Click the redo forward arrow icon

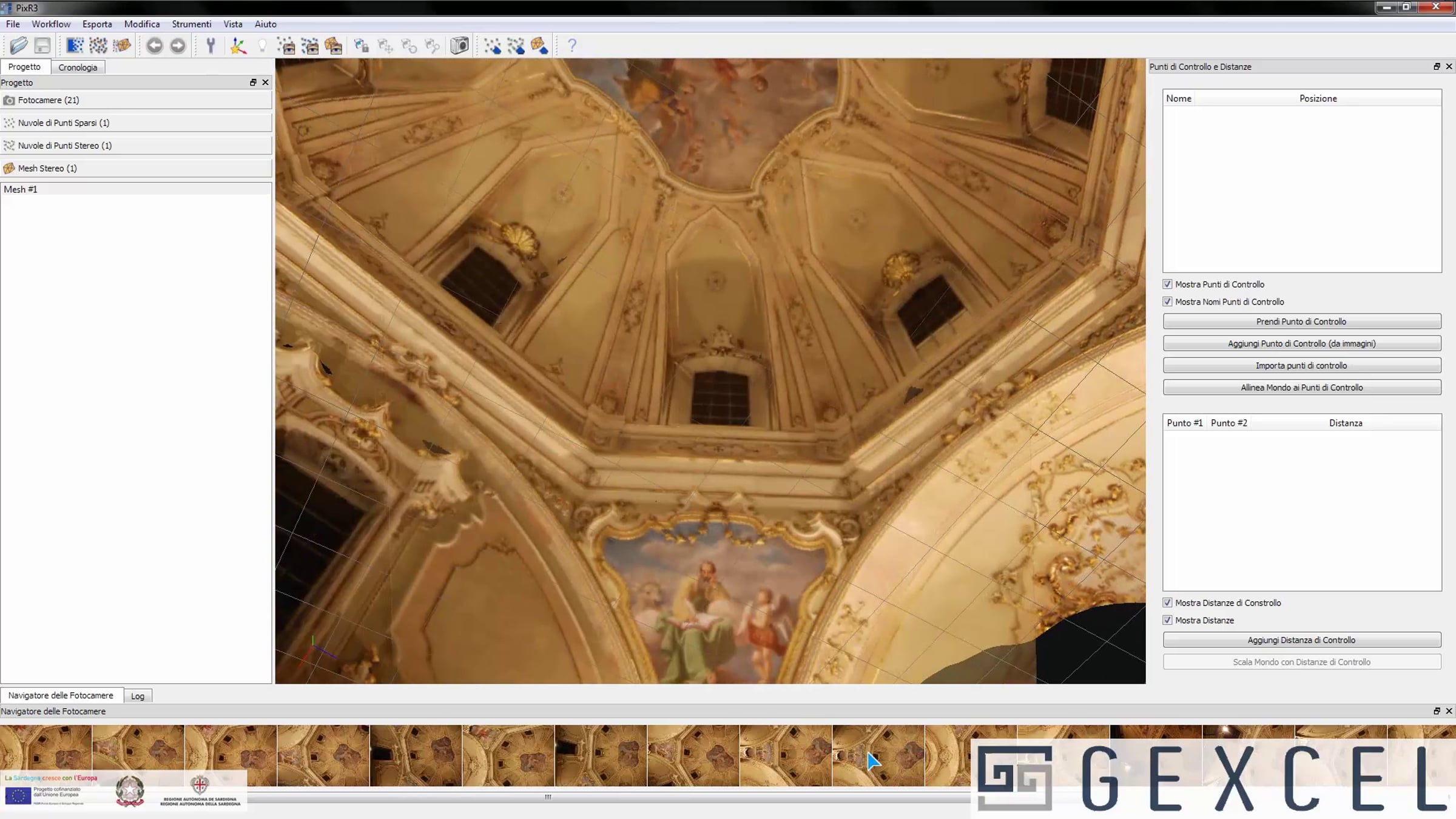click(x=178, y=45)
